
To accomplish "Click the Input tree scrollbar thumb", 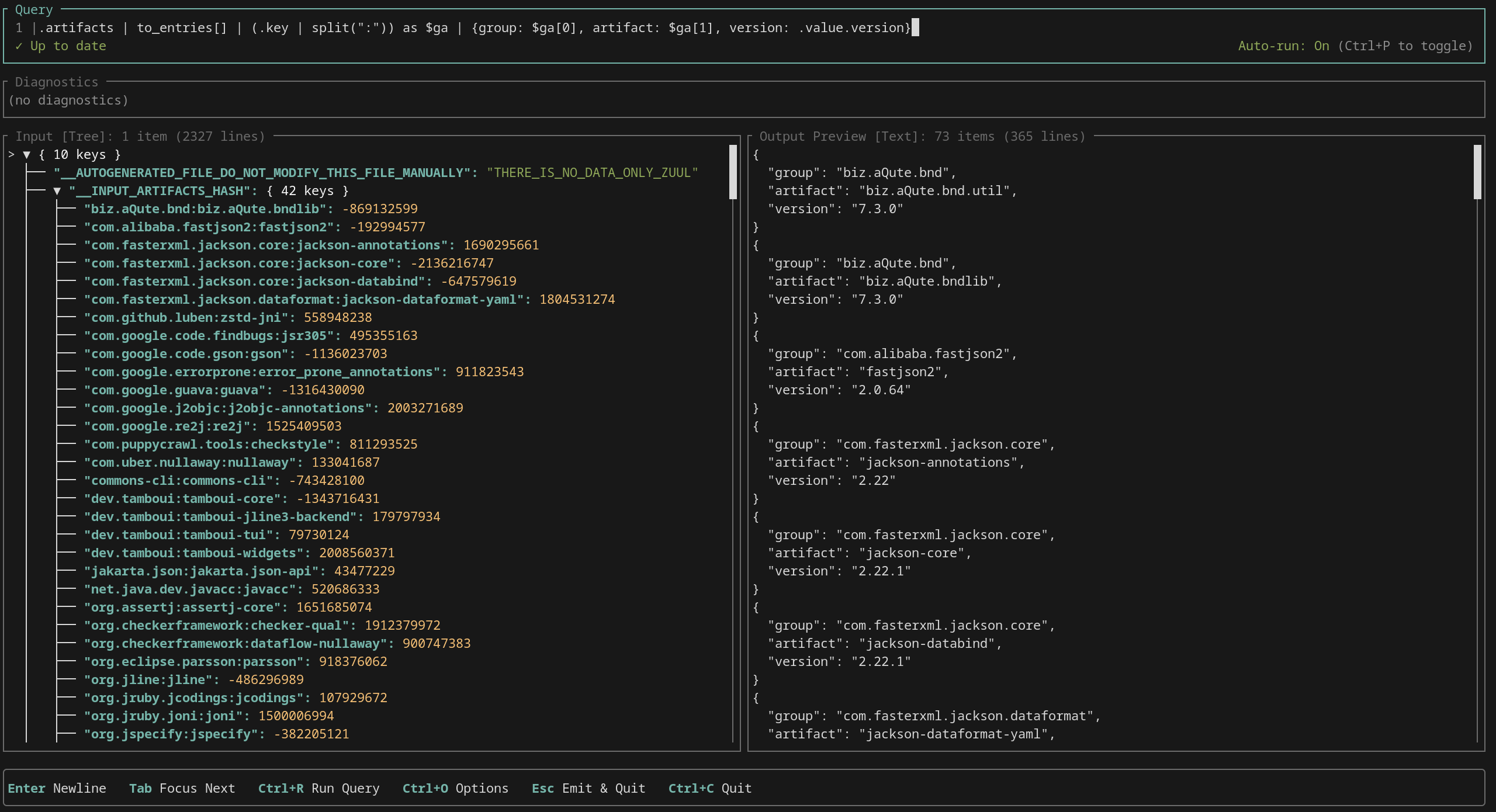I will point(733,172).
